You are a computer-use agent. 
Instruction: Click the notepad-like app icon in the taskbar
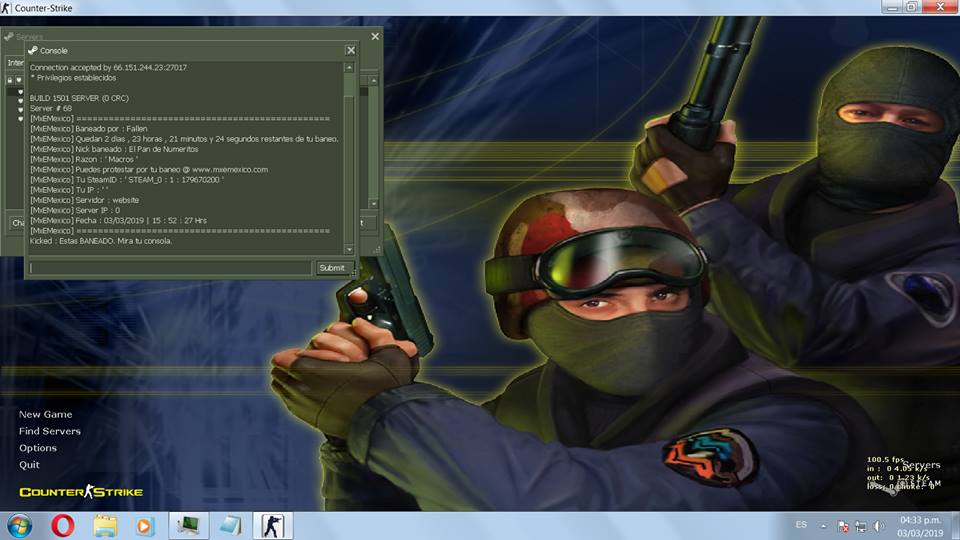point(230,526)
